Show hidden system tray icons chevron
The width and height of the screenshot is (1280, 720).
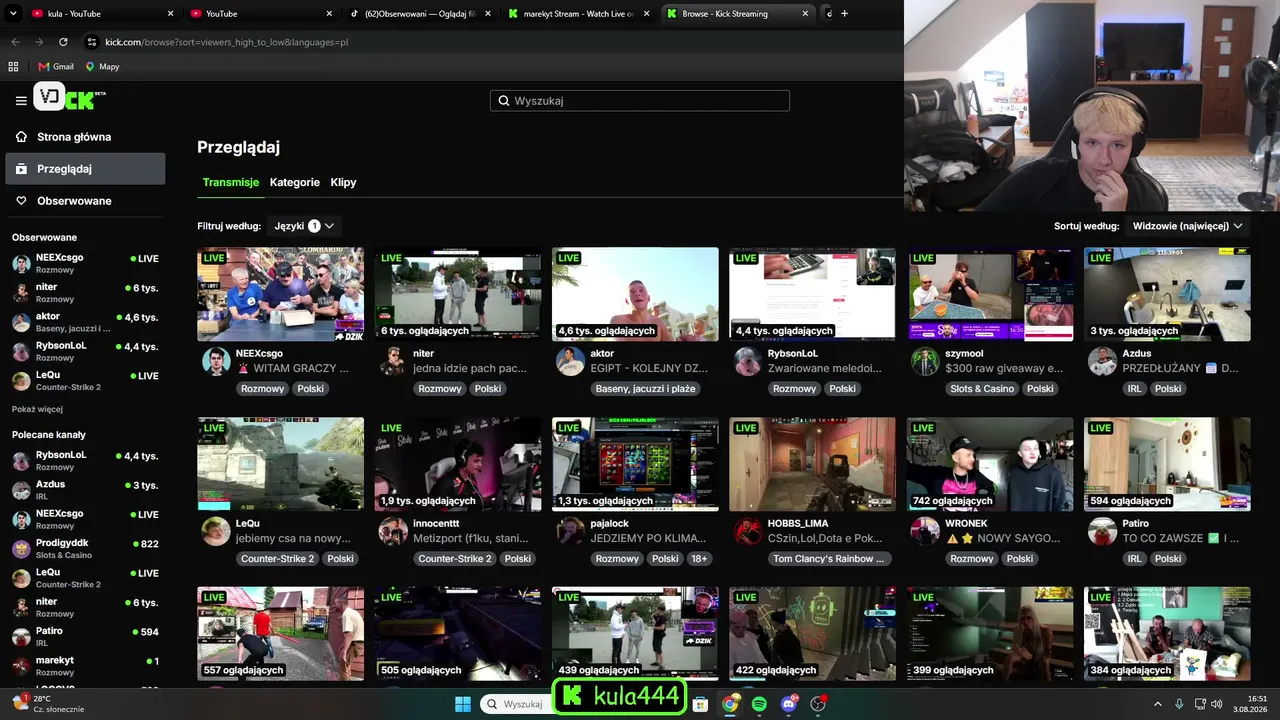pyautogui.click(x=1158, y=704)
